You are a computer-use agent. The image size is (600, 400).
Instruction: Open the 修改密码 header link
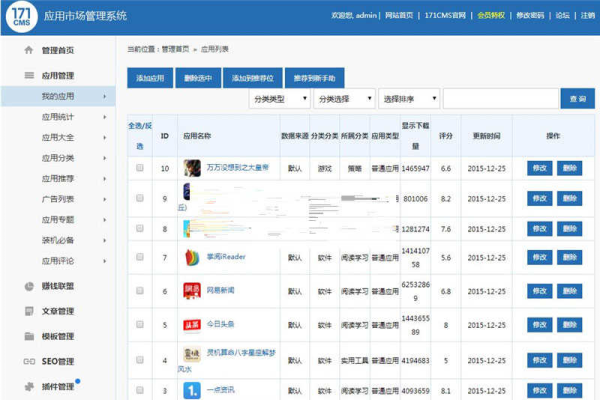530,15
